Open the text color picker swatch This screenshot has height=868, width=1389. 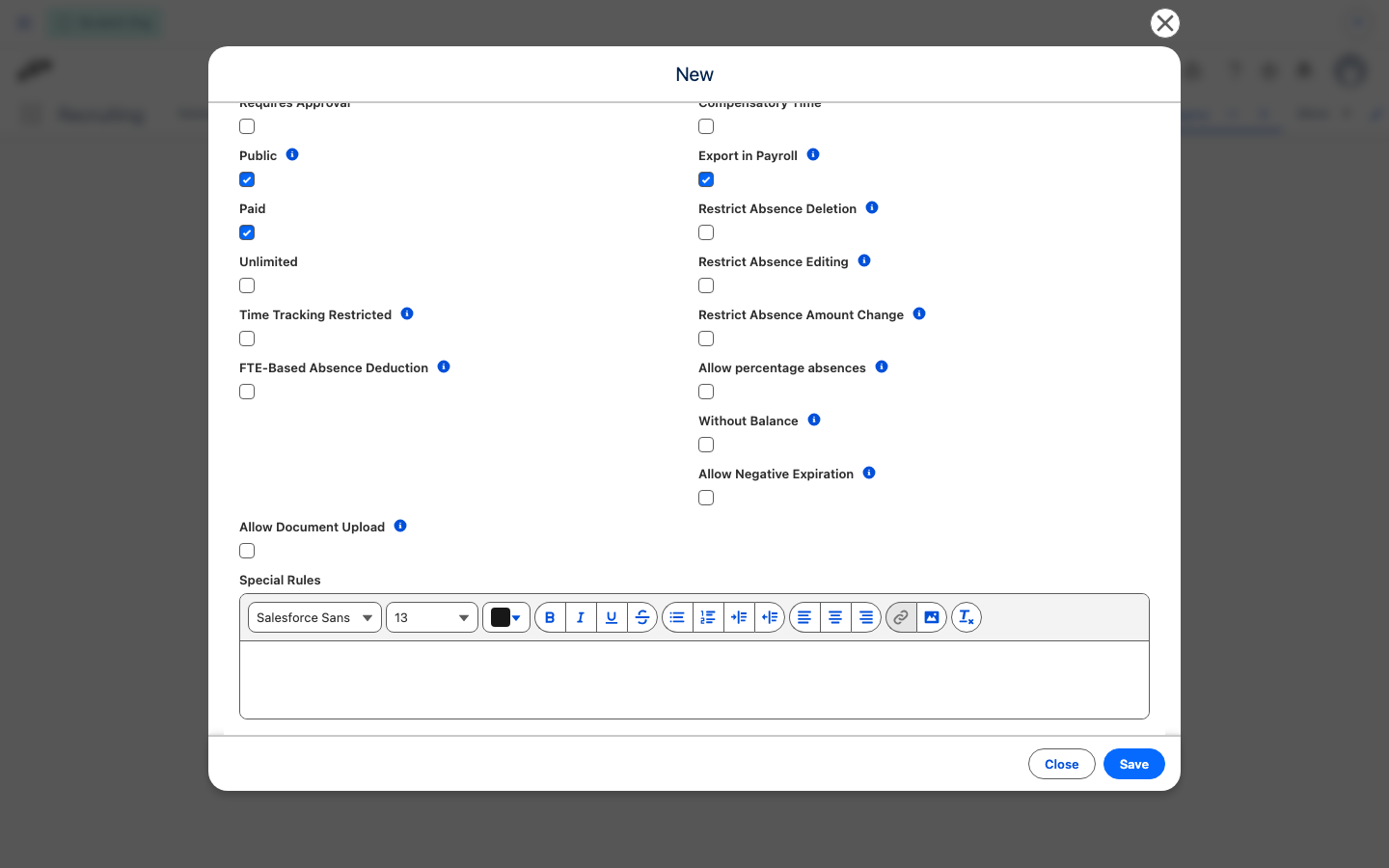pos(506,617)
